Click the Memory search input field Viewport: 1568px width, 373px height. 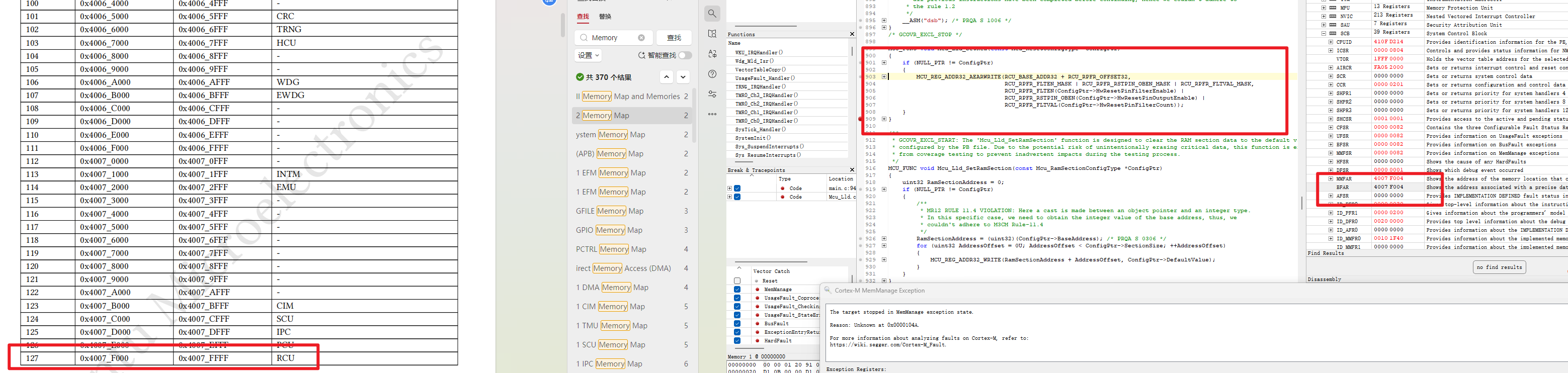tap(614, 38)
